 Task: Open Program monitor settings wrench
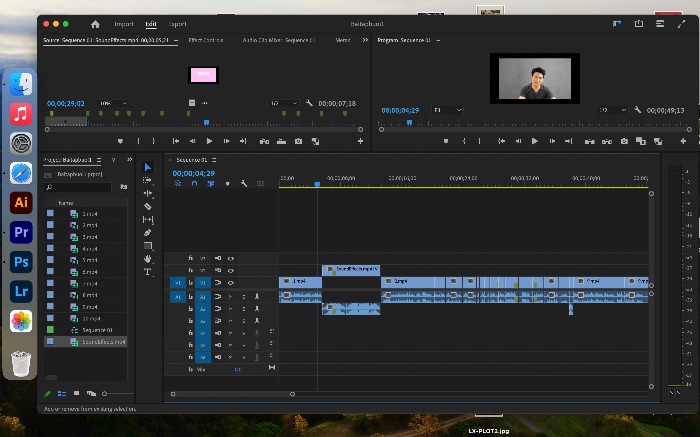[x=638, y=110]
